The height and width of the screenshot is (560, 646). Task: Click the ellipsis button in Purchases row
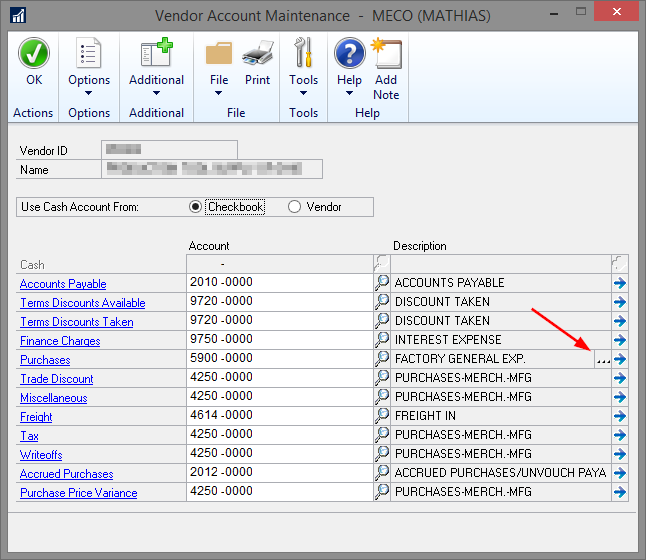coord(602,359)
